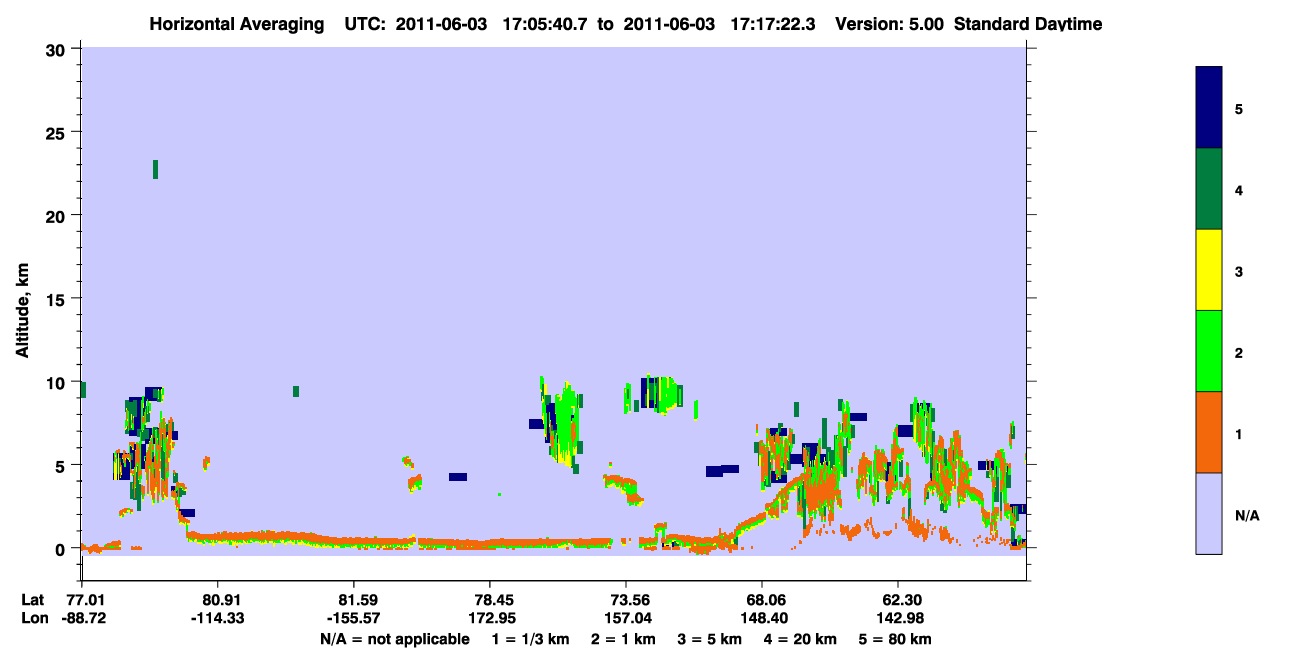1300x667 pixels.
Task: Click the longitude value -155.57
Action: pos(353,618)
